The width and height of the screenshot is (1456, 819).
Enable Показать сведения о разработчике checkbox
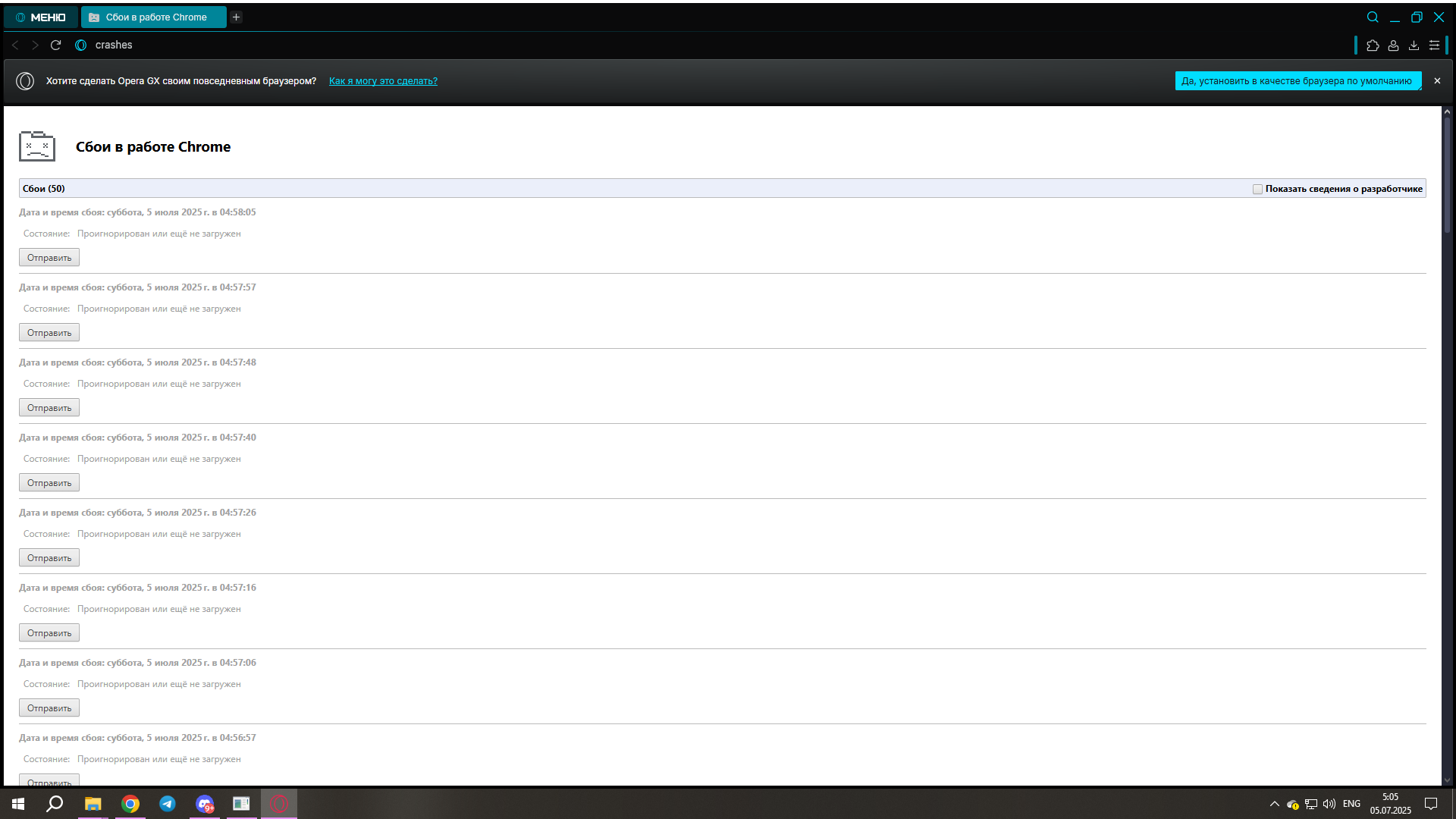(1257, 189)
